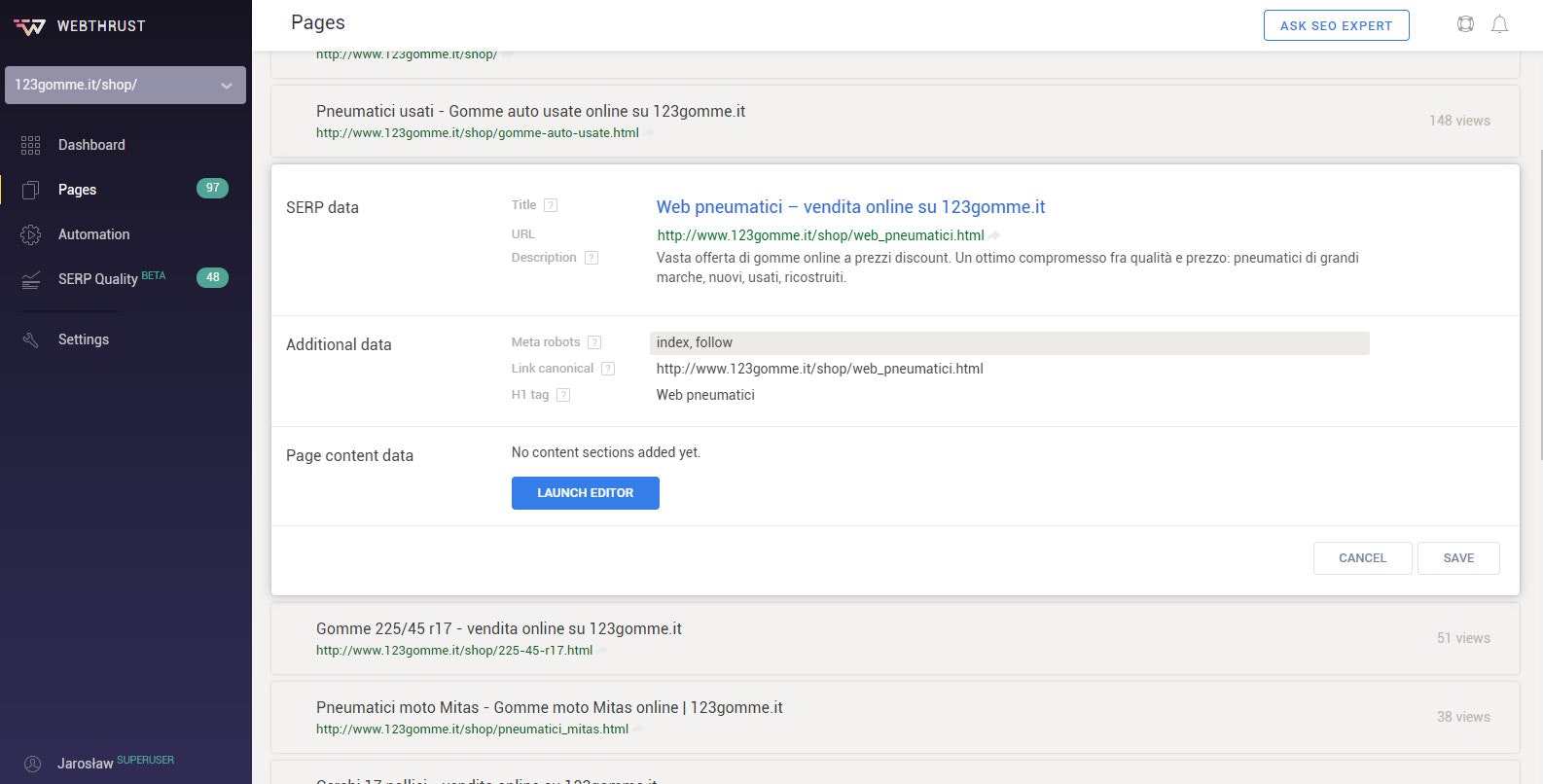Open the 123gomme.it/shop/ site dropdown
The width and height of the screenshot is (1543, 784).
(126, 85)
